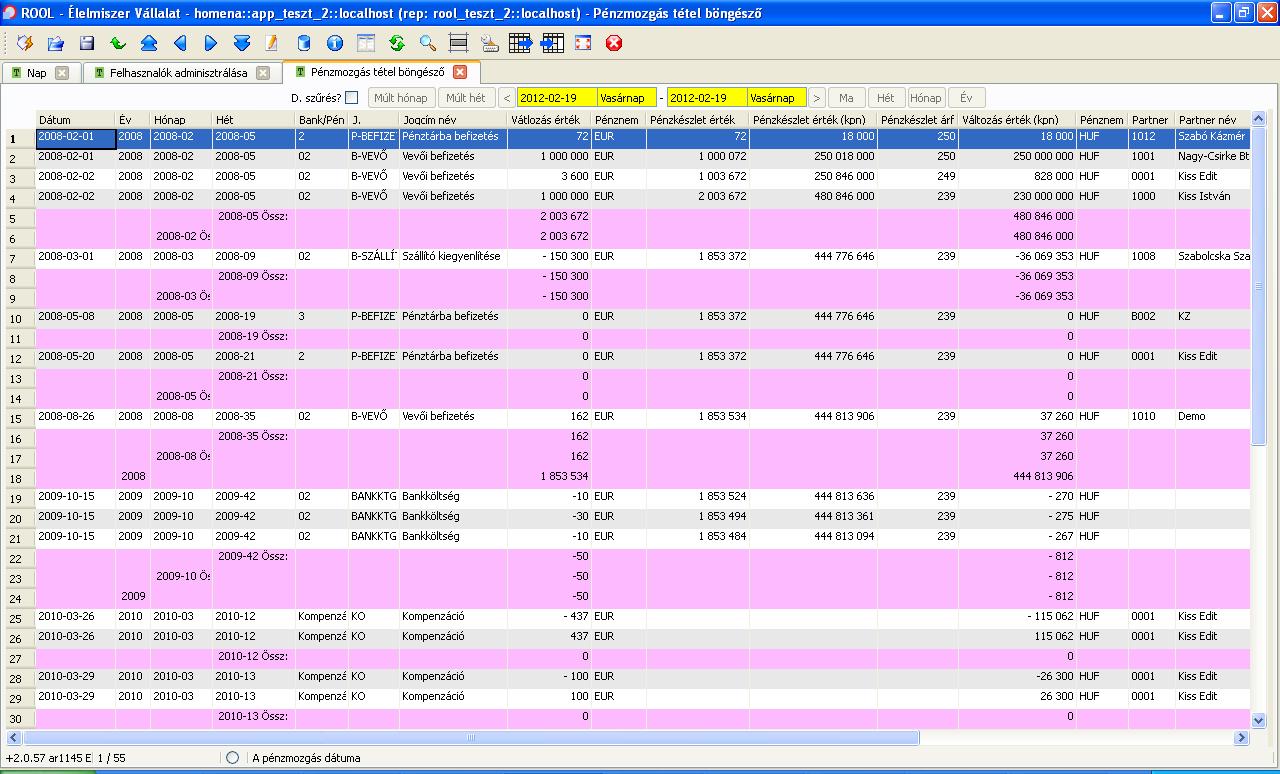Click the red stop X toolbar icon
This screenshot has width=1280, height=774.
tap(614, 43)
